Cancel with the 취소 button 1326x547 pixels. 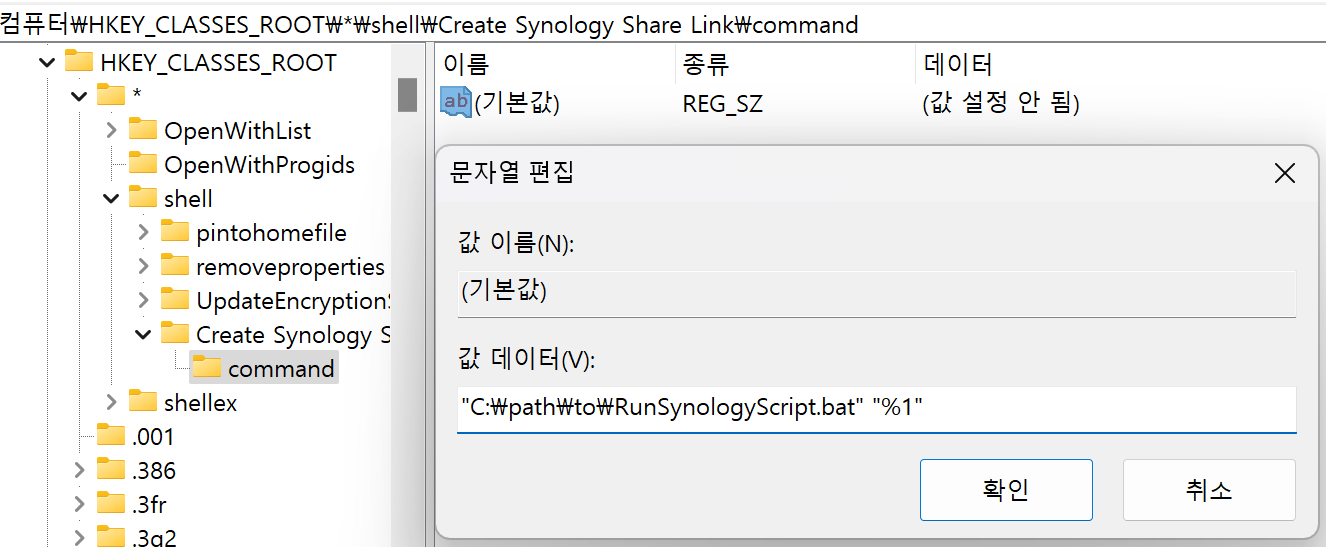point(1209,490)
